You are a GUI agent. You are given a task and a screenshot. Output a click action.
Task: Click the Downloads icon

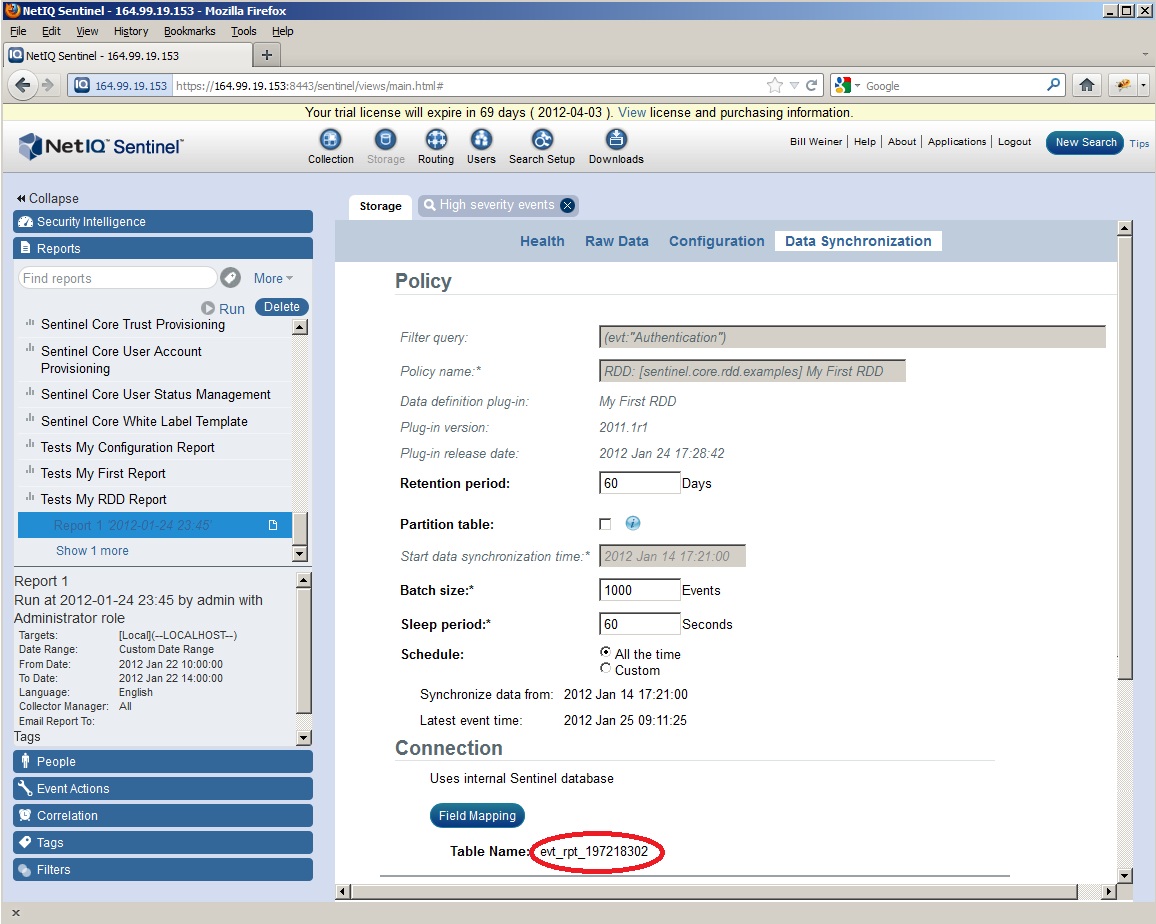click(x=616, y=140)
